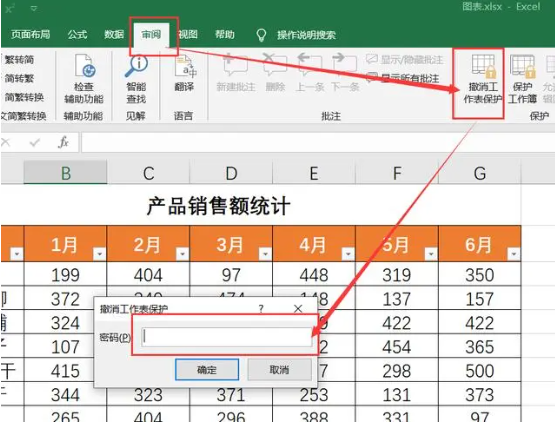Open the 6月 column filter dropdown
555x434 pixels.
(514, 253)
